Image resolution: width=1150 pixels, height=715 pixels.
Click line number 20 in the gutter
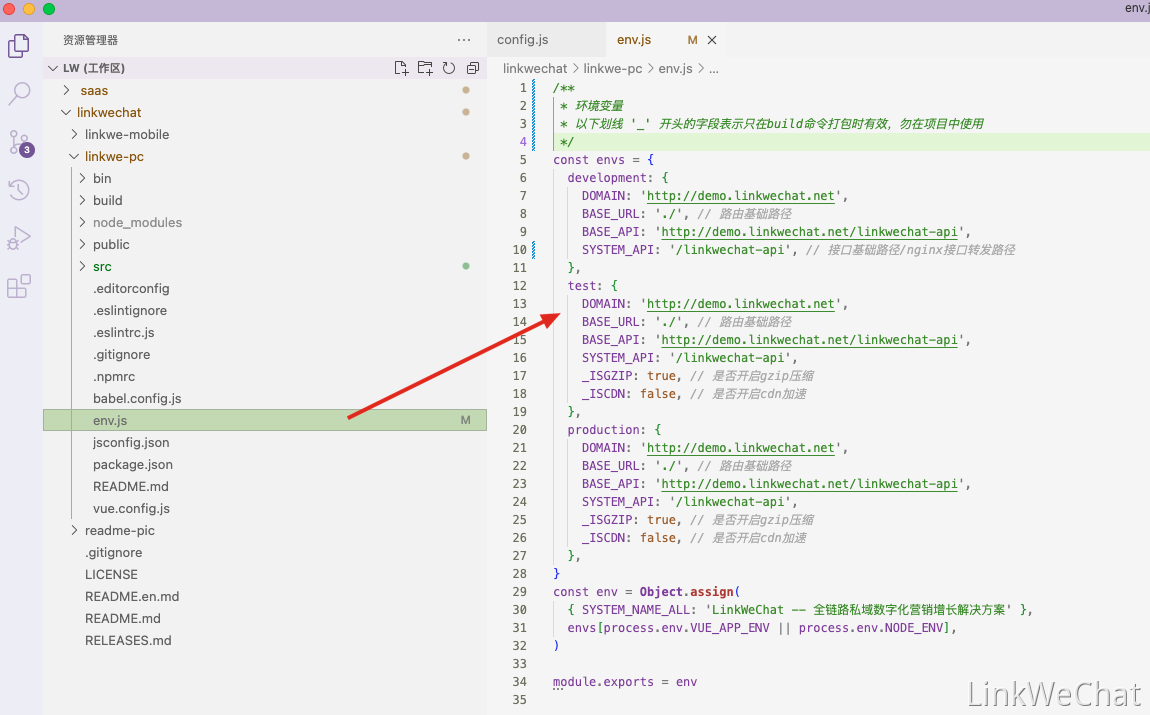click(x=519, y=430)
